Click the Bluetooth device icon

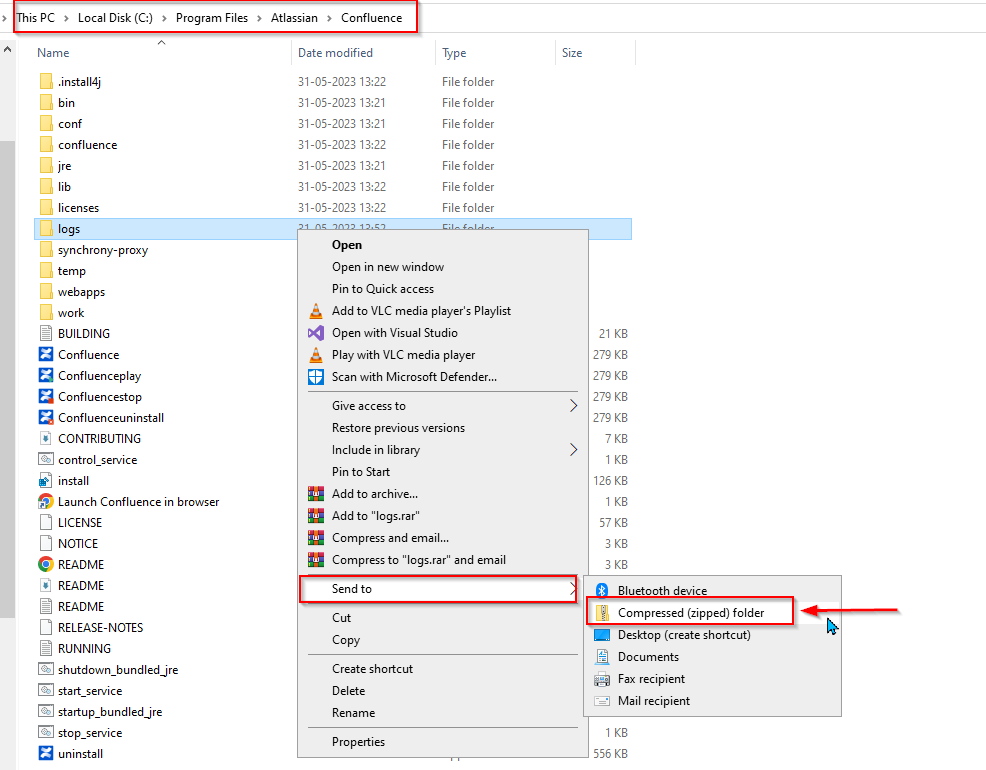click(x=602, y=590)
